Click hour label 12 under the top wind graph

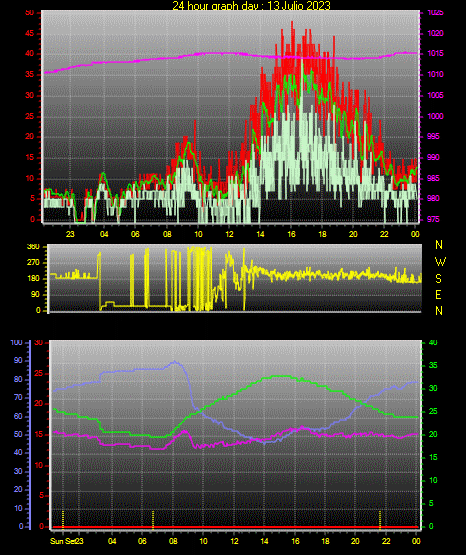tap(229, 234)
